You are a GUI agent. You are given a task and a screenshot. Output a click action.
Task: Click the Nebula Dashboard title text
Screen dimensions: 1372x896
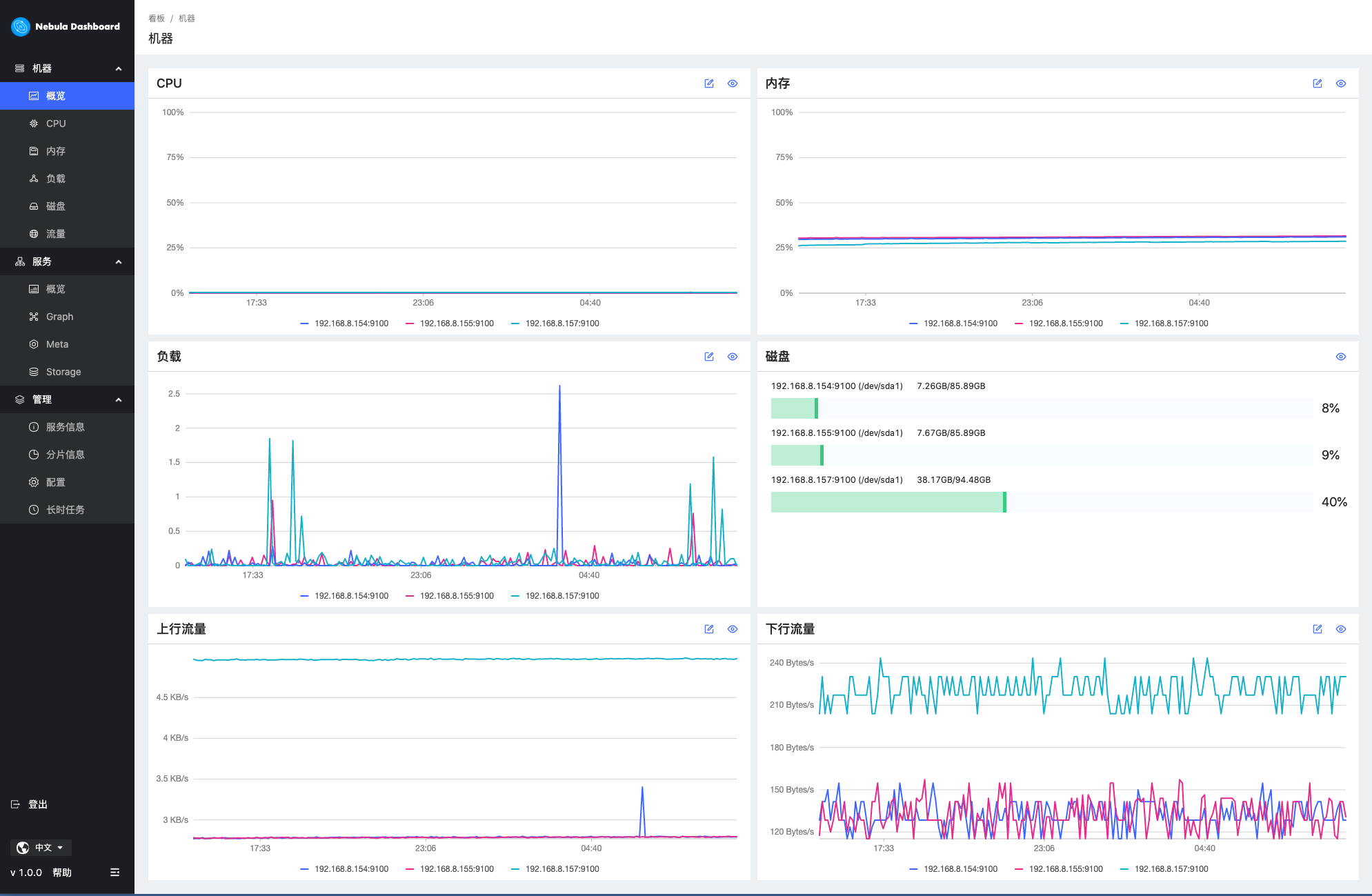(x=77, y=27)
